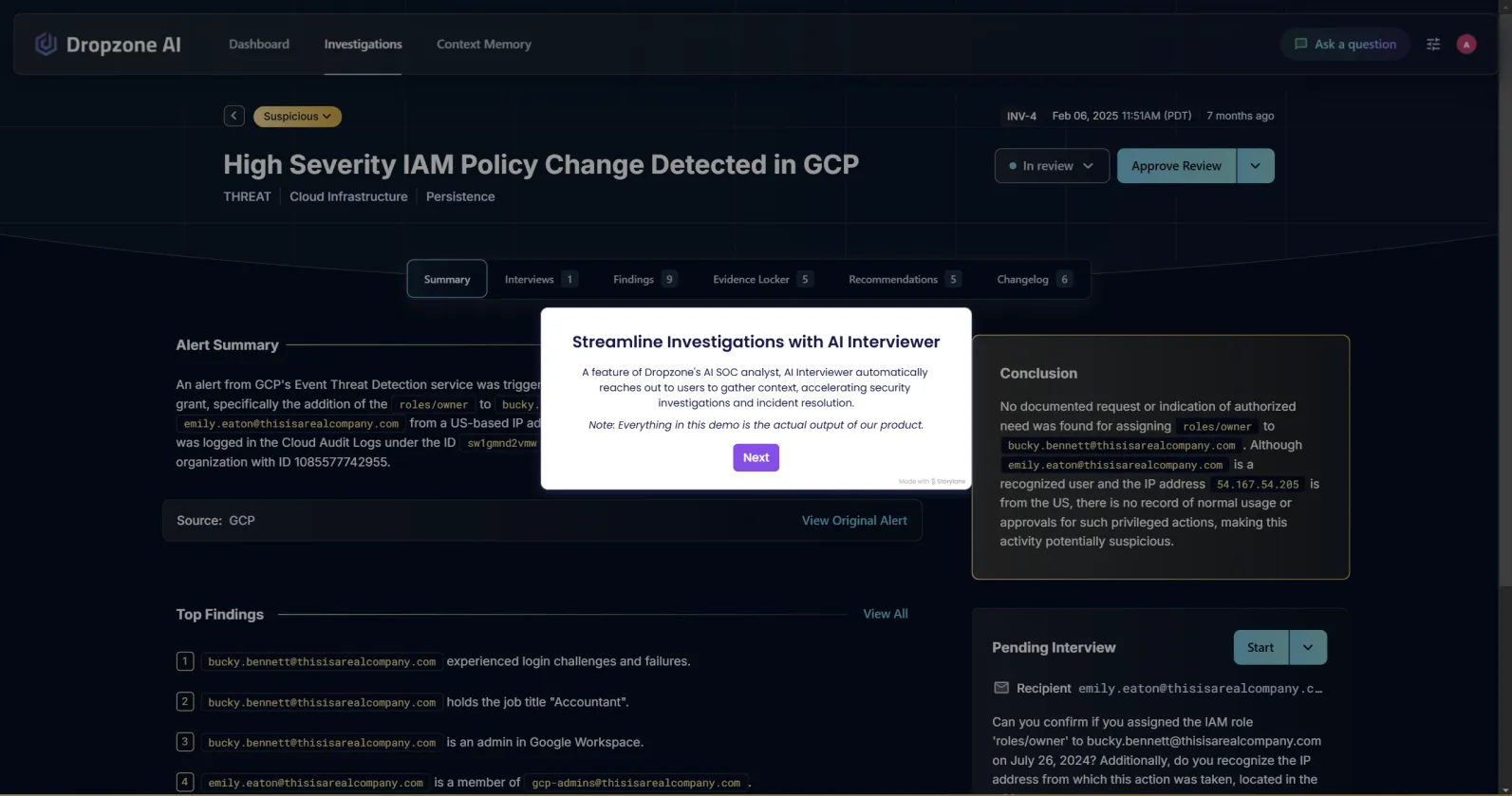
Task: Open the user avatar menu
Action: [x=1466, y=45]
